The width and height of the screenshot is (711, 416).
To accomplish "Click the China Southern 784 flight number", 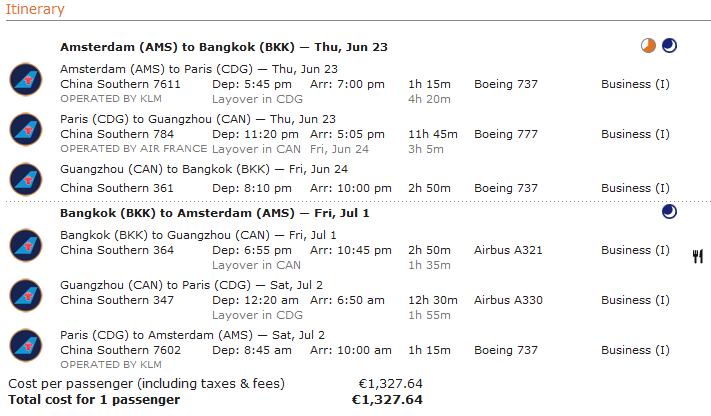I will pyautogui.click(x=116, y=134).
